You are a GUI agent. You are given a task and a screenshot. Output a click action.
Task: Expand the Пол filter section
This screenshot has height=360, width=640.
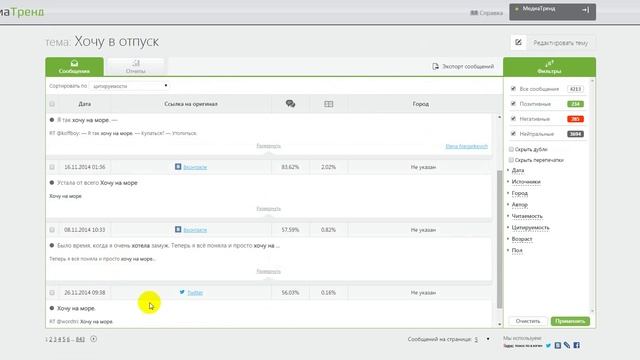coord(517,251)
